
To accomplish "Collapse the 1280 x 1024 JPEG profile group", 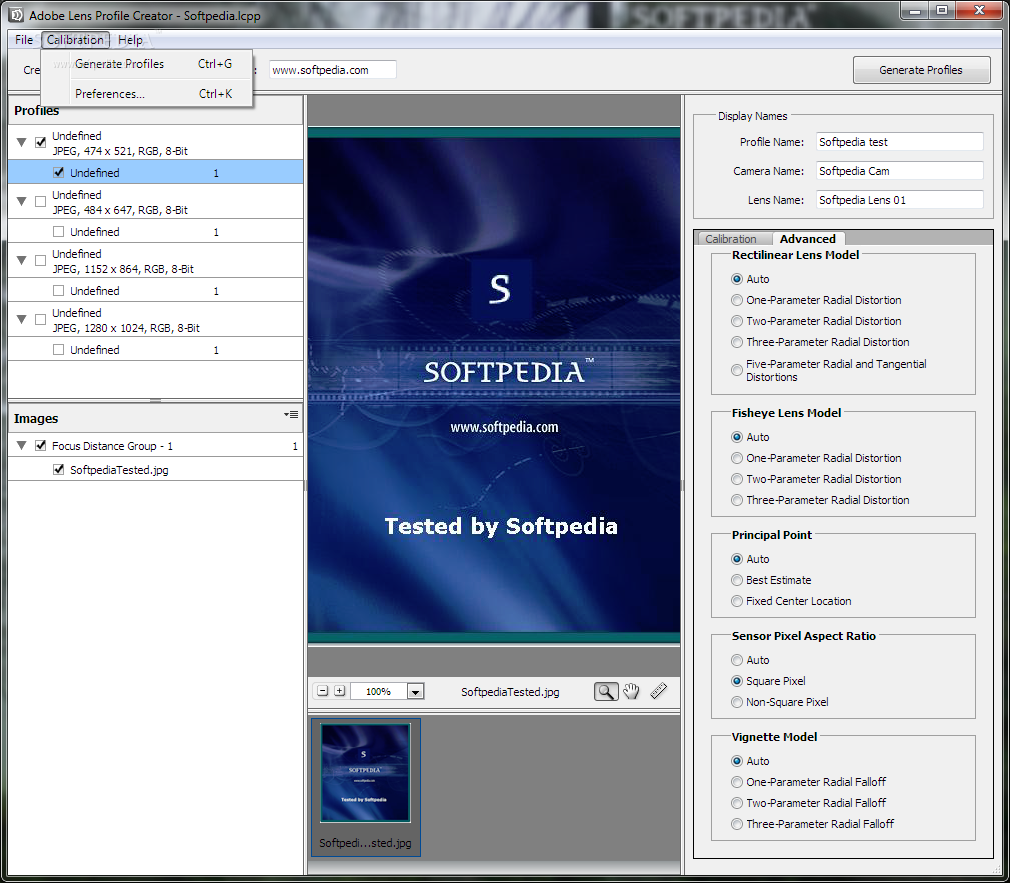I will pyautogui.click(x=21, y=319).
